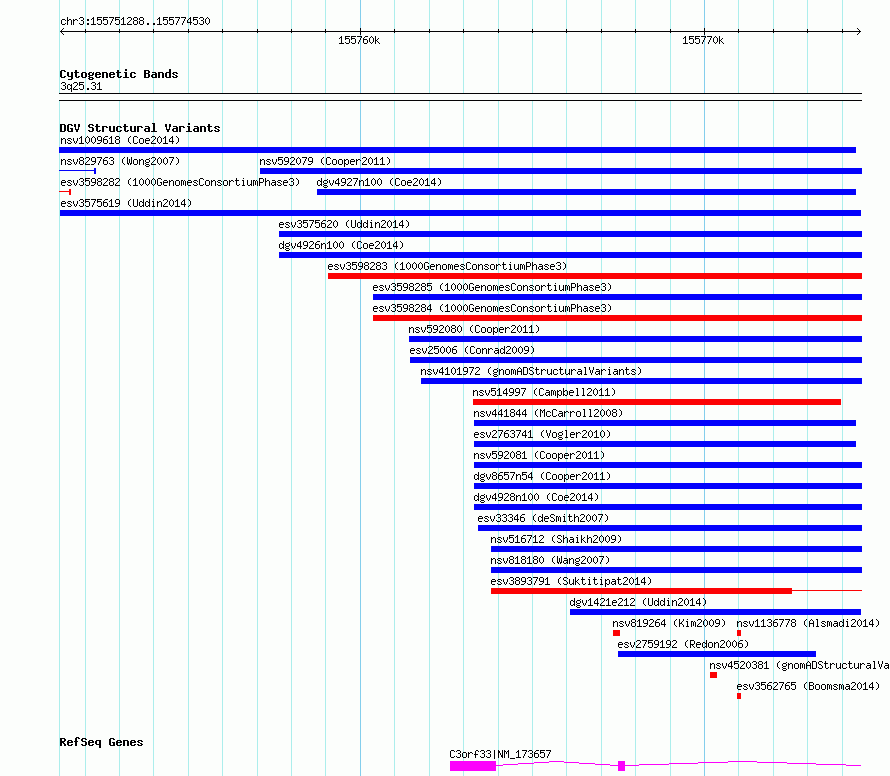Click the nsv1009618 (Coe2014) variant label

120,140
